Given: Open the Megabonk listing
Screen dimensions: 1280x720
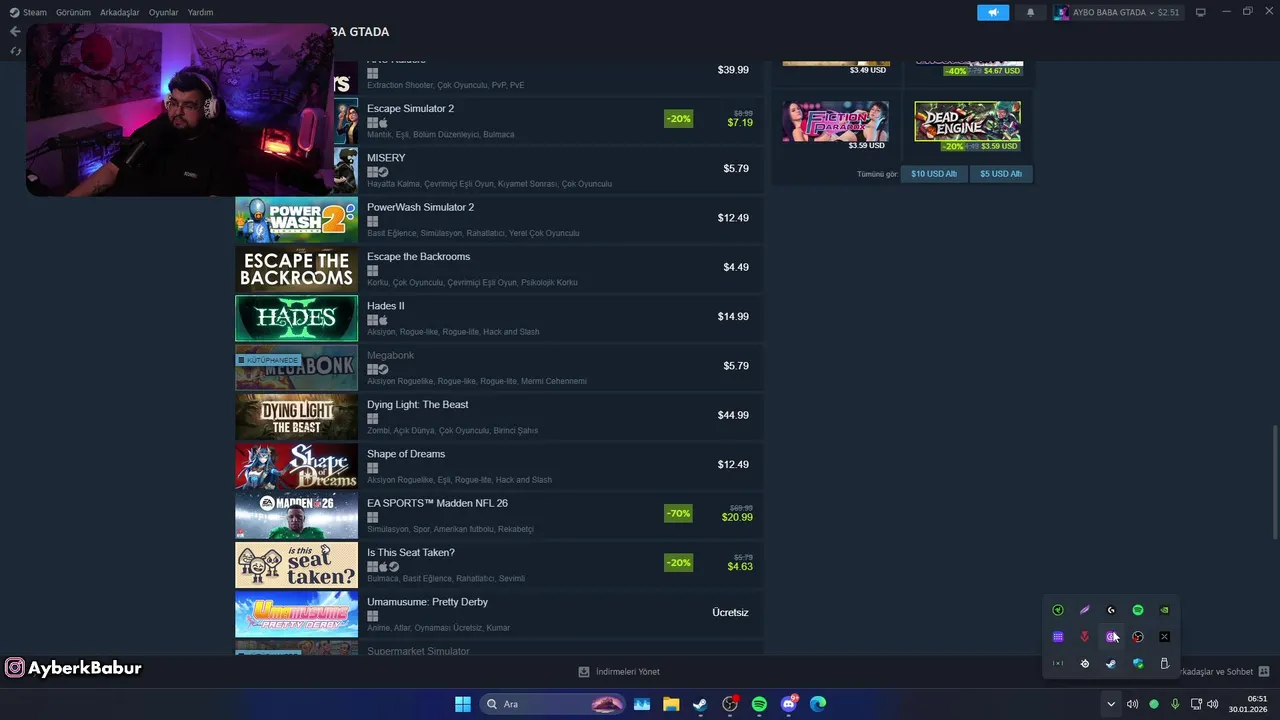Looking at the screenshot, I should click(499, 368).
